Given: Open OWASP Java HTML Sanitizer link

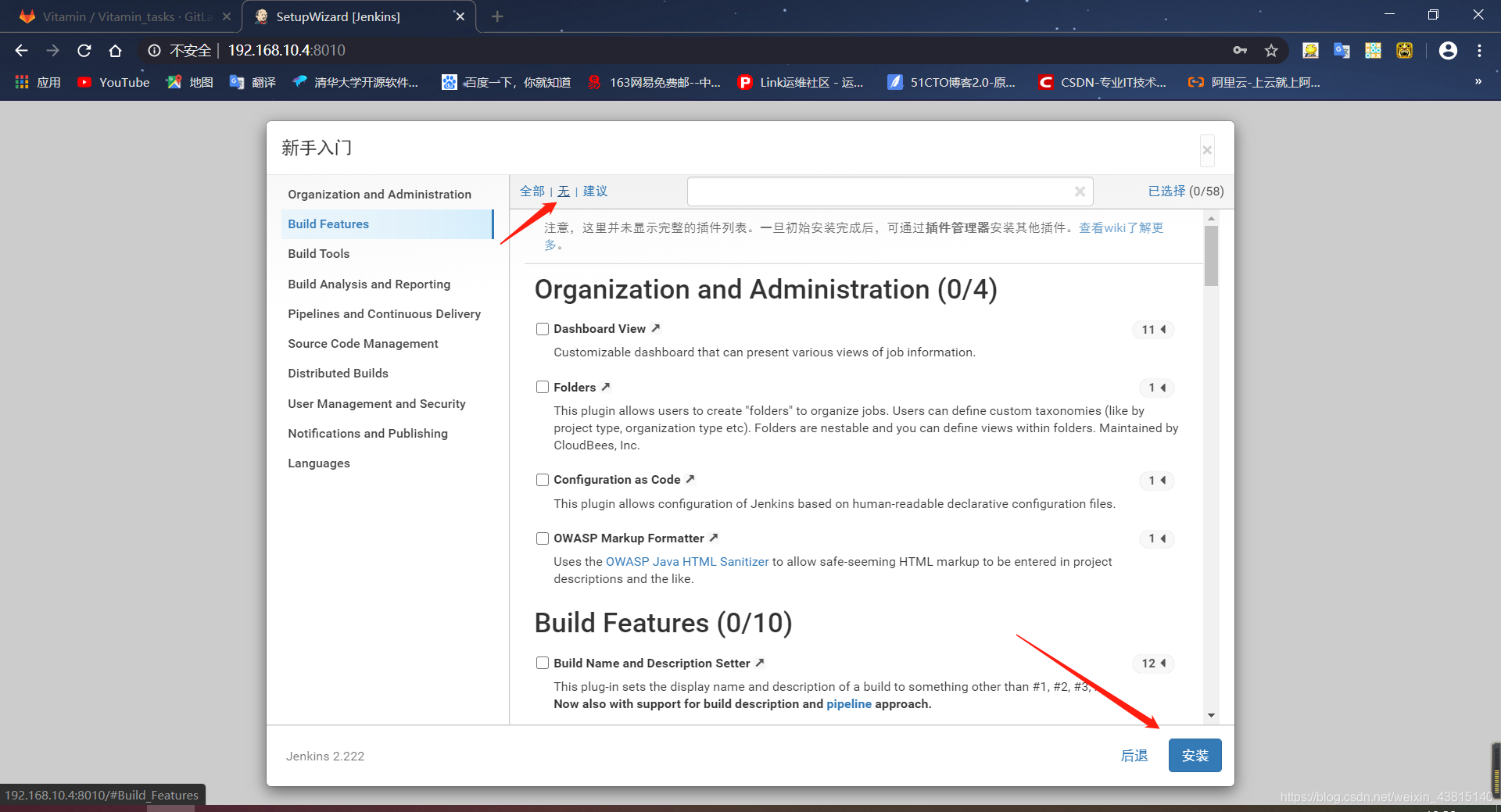Looking at the screenshot, I should coord(687,562).
